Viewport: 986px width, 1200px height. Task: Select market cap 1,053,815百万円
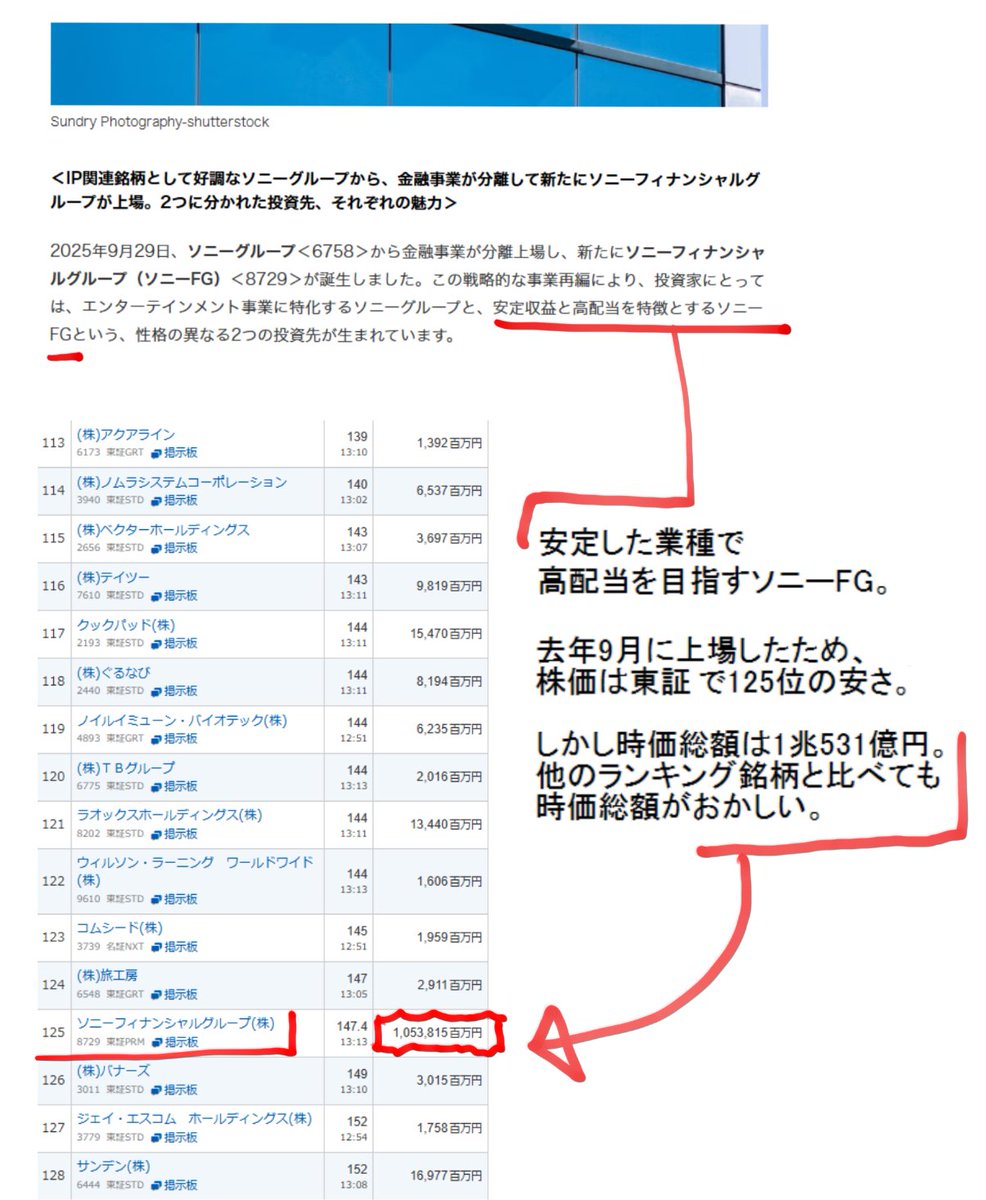(x=437, y=1033)
